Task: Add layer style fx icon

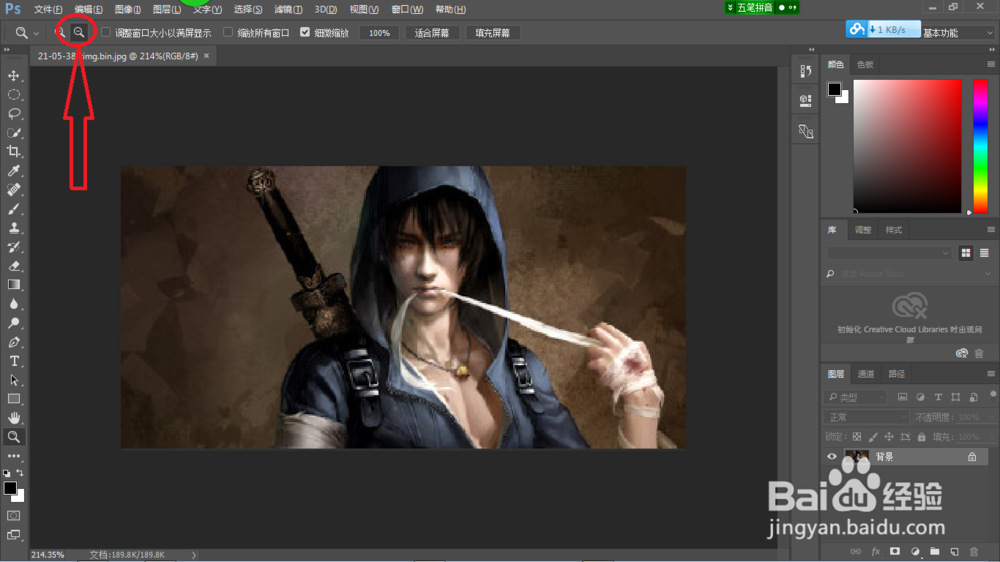Action: [876, 552]
